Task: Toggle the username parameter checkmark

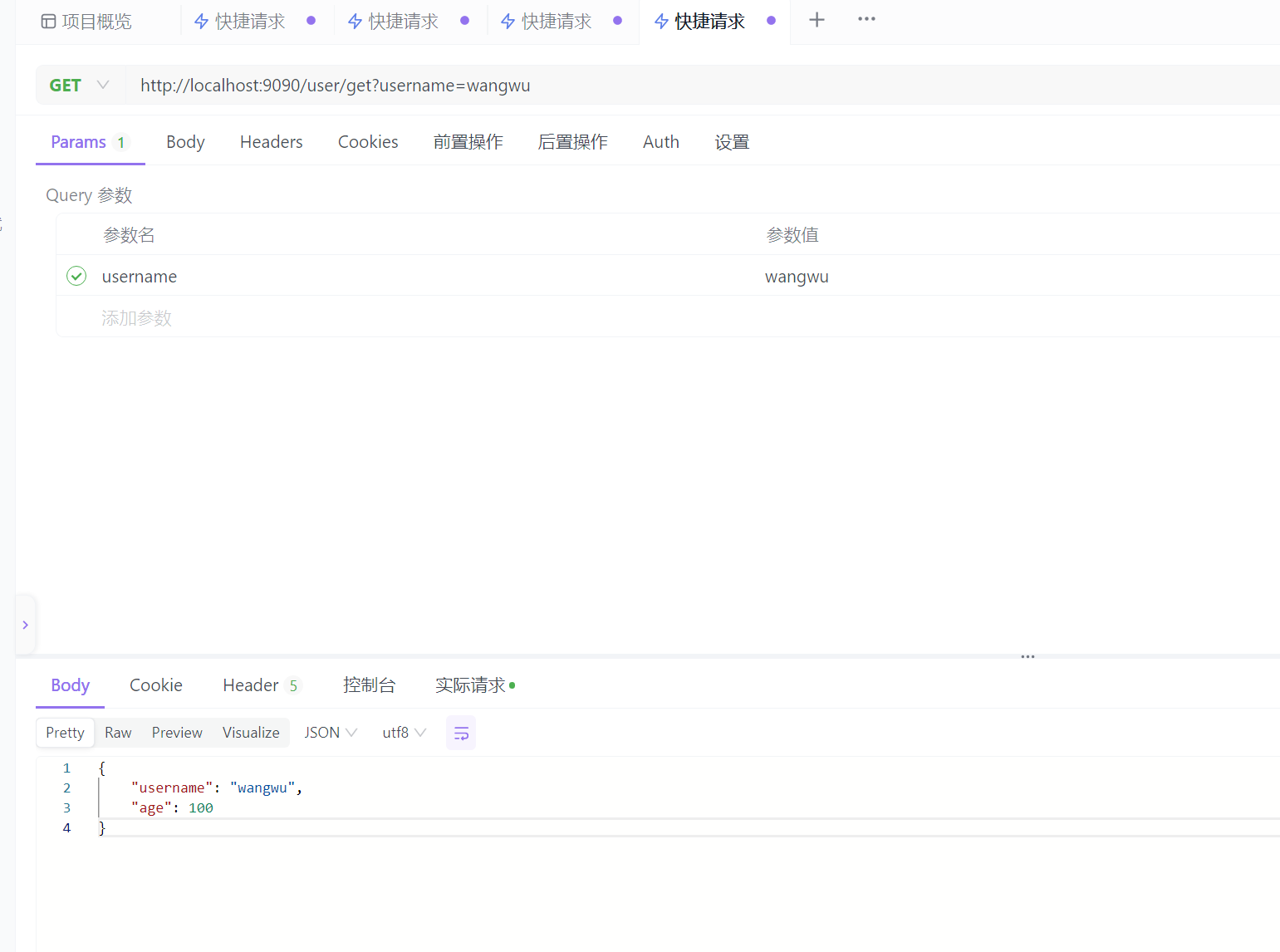Action: coord(76,276)
